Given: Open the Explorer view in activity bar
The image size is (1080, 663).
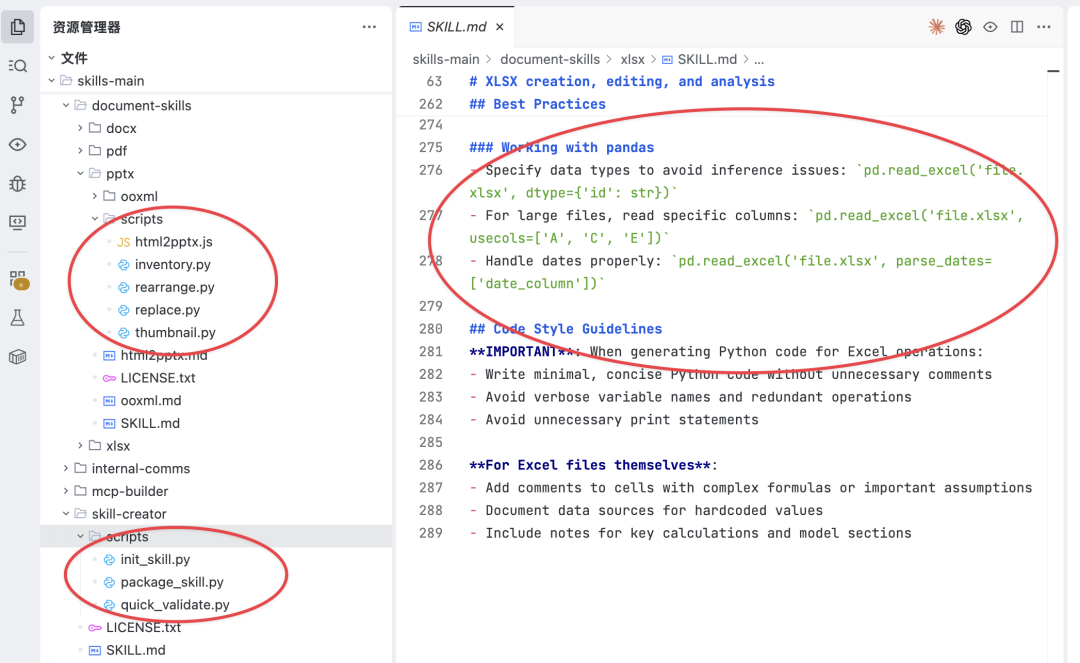Looking at the screenshot, I should pos(18,27).
